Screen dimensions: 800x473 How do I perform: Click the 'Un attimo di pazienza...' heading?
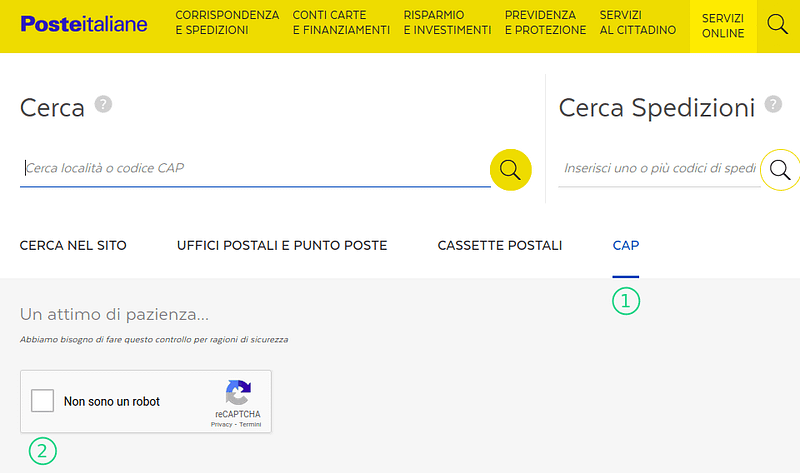click(114, 315)
